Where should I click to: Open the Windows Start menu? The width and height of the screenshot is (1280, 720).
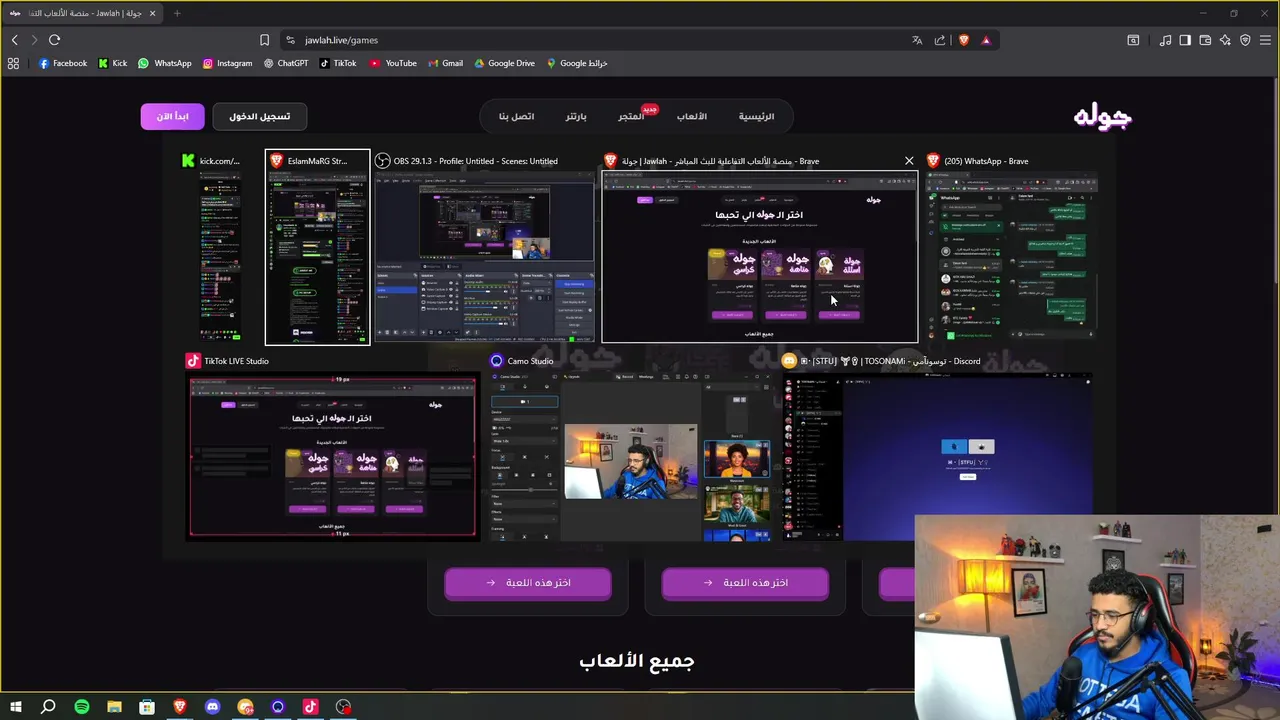pyautogui.click(x=15, y=707)
